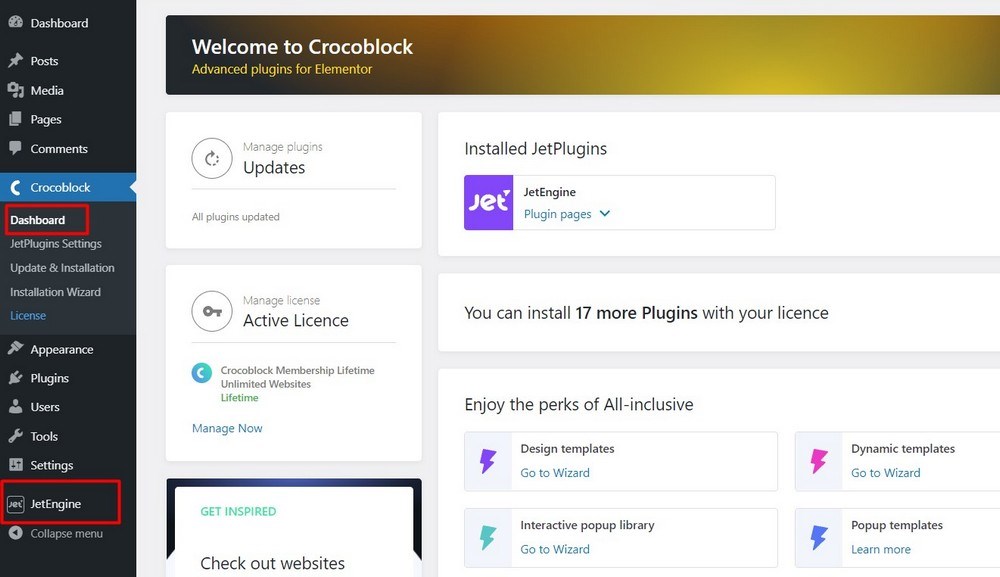Click the 17 more Plugins text
The image size is (1000, 577).
(636, 313)
